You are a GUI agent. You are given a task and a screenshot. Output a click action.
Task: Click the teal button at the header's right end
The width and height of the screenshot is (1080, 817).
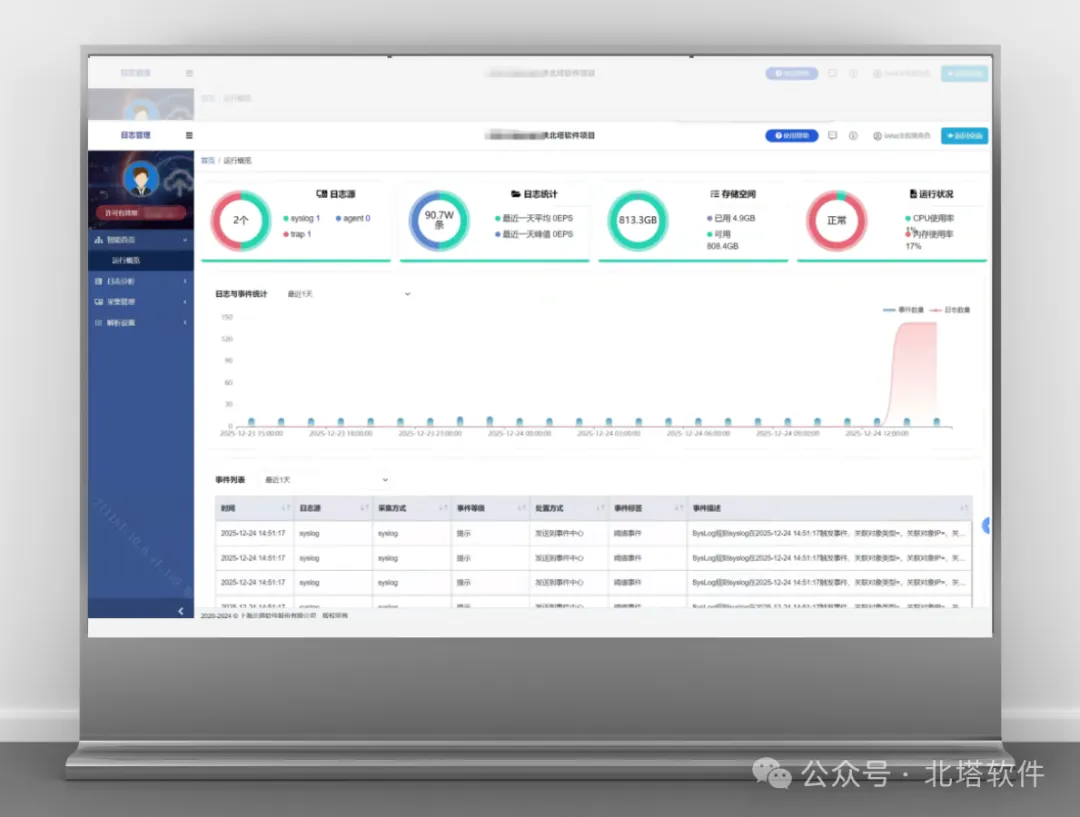tap(964, 136)
